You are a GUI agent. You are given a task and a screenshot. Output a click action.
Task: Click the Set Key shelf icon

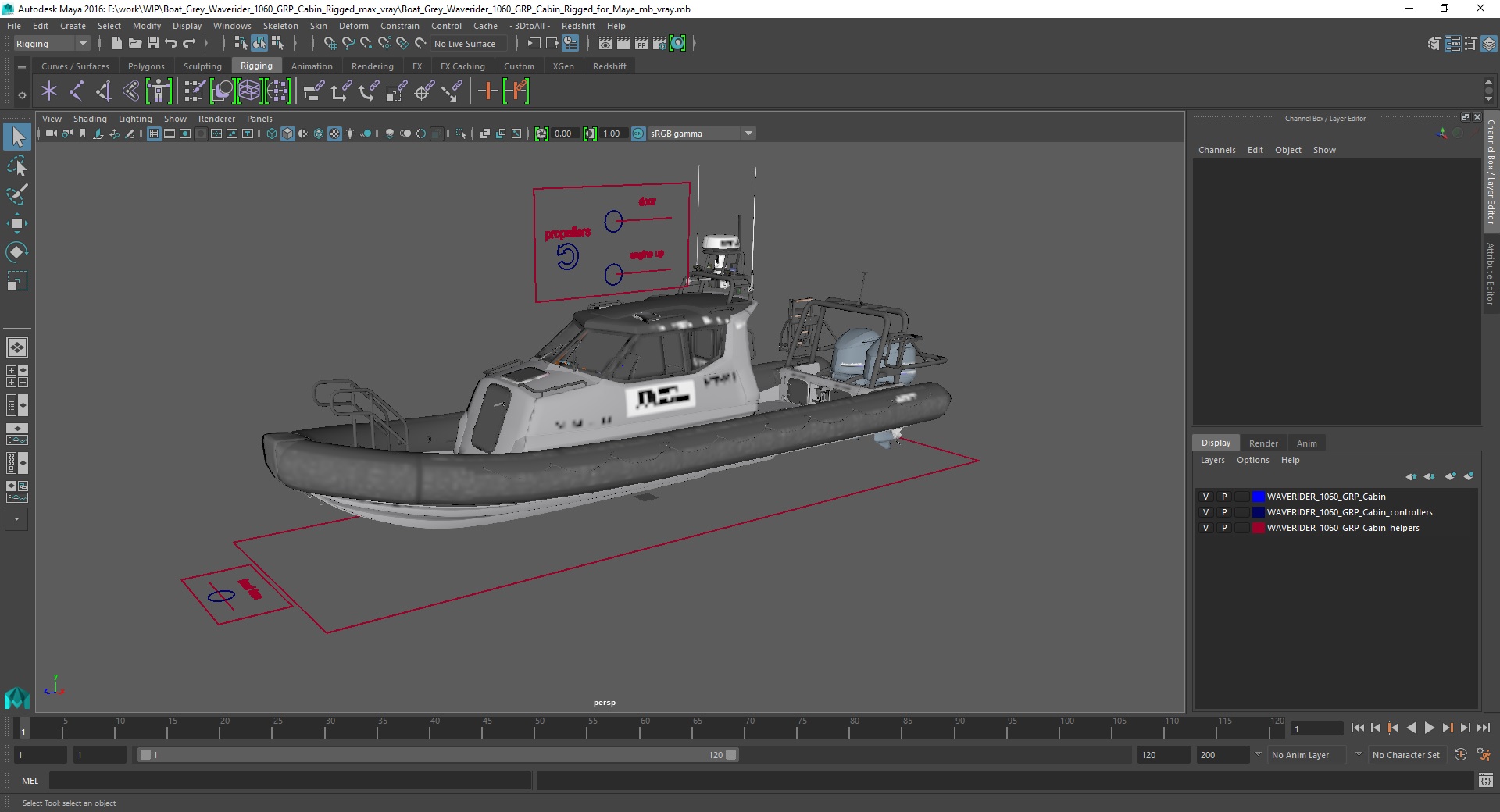(x=487, y=91)
